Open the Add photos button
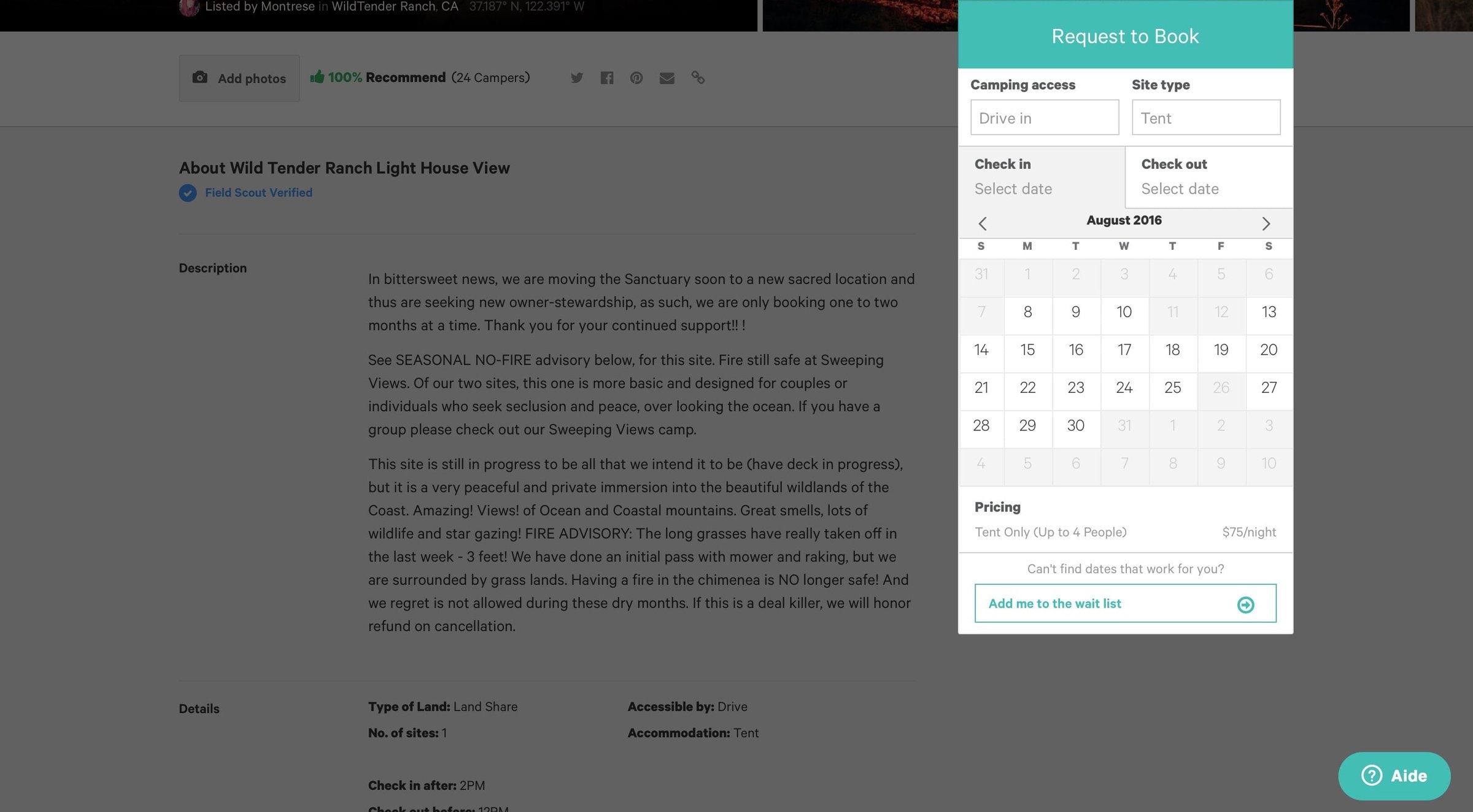 [239, 78]
